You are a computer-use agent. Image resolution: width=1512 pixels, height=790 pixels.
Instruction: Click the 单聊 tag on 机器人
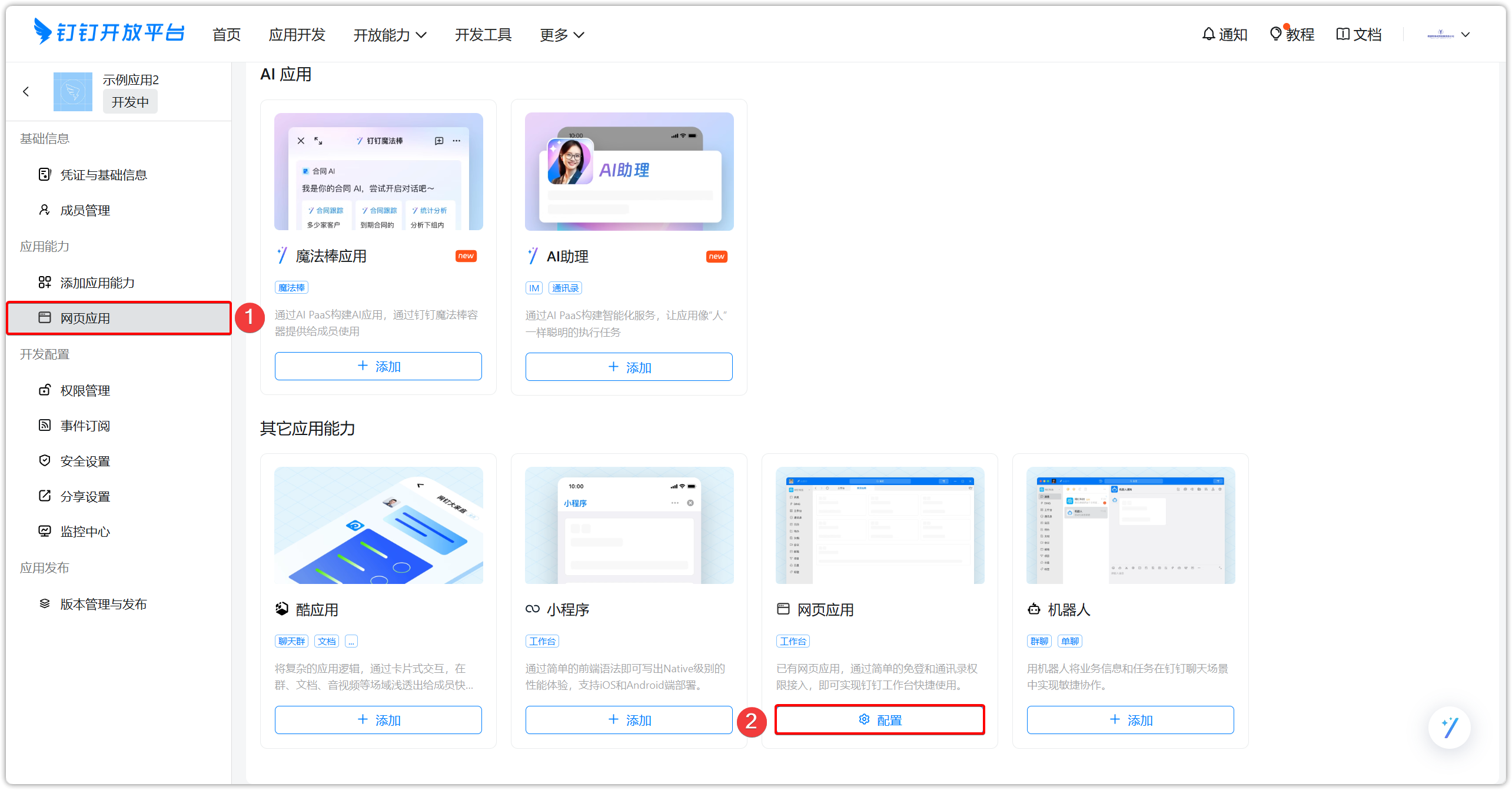click(1070, 641)
